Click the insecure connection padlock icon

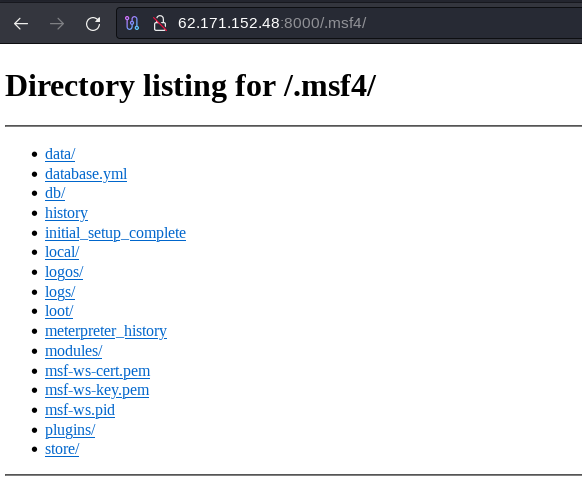coord(160,23)
